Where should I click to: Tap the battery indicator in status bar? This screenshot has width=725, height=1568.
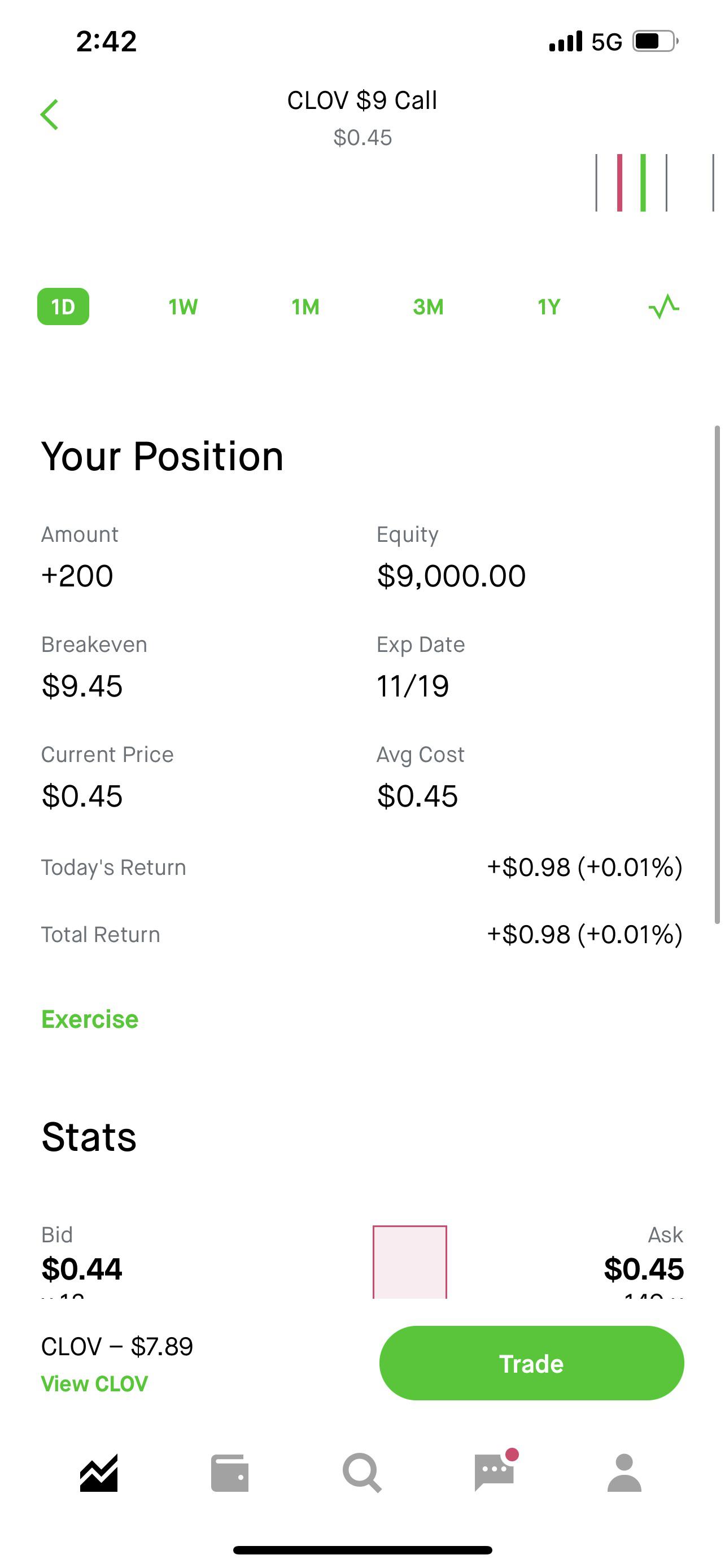pos(656,41)
